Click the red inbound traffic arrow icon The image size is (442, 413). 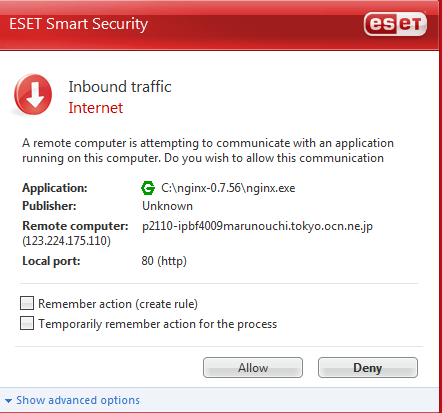33,95
